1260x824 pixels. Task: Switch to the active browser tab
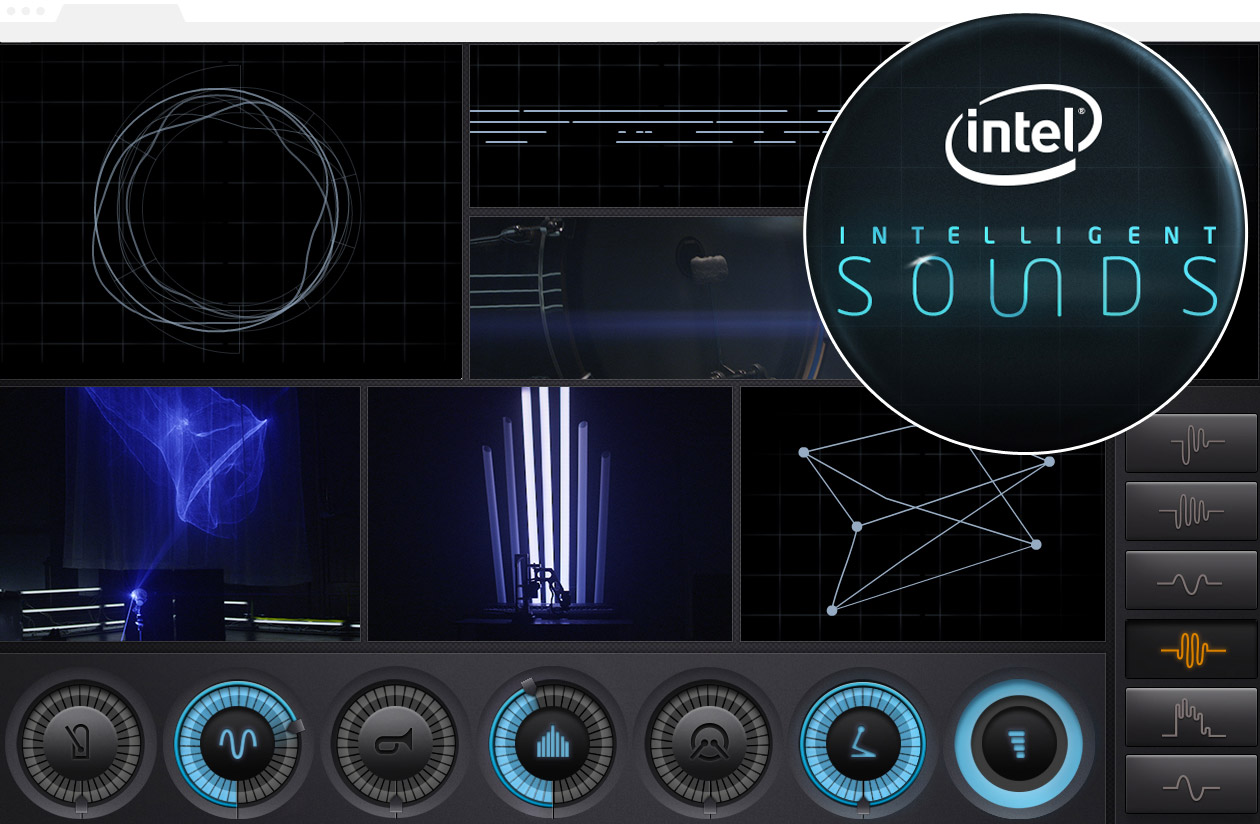point(120,14)
